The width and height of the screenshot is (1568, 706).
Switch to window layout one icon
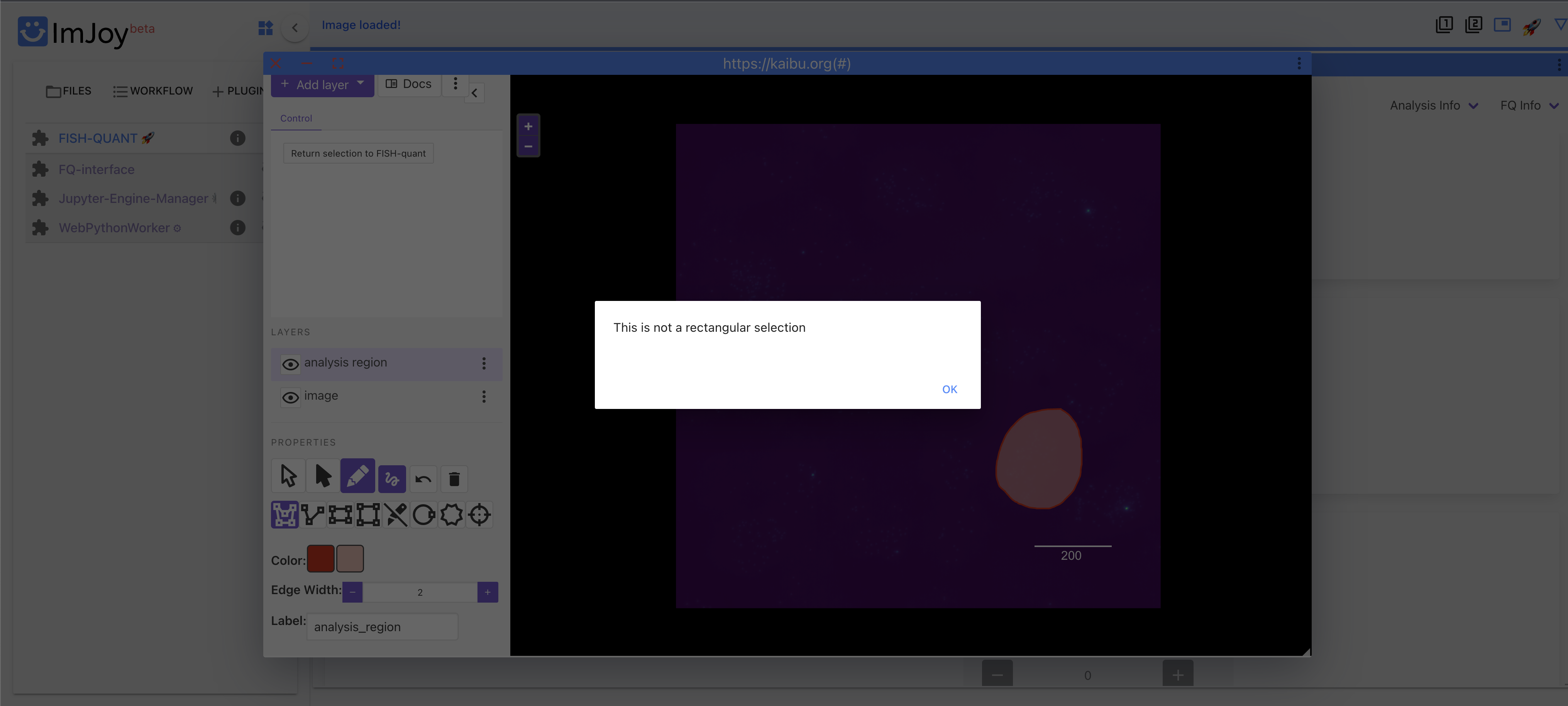1444,25
